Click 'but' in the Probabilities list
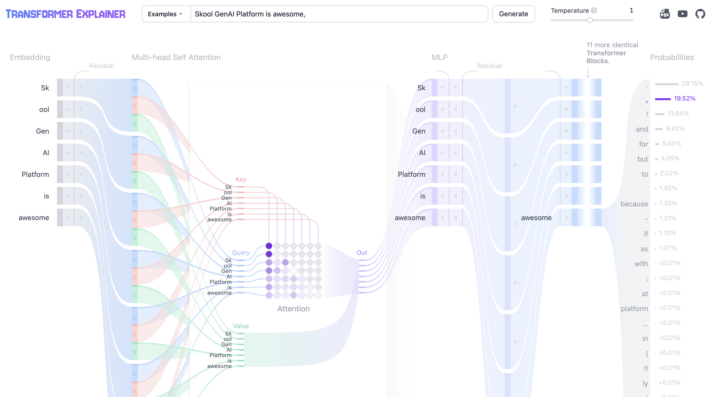 click(x=643, y=159)
